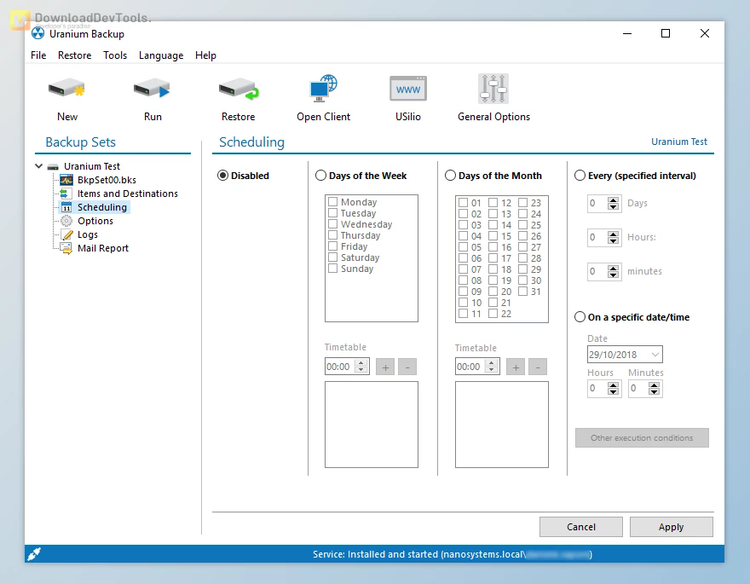This screenshot has width=750, height=584.
Task: Select Logs in the tree
Action: pyautogui.click(x=88, y=235)
